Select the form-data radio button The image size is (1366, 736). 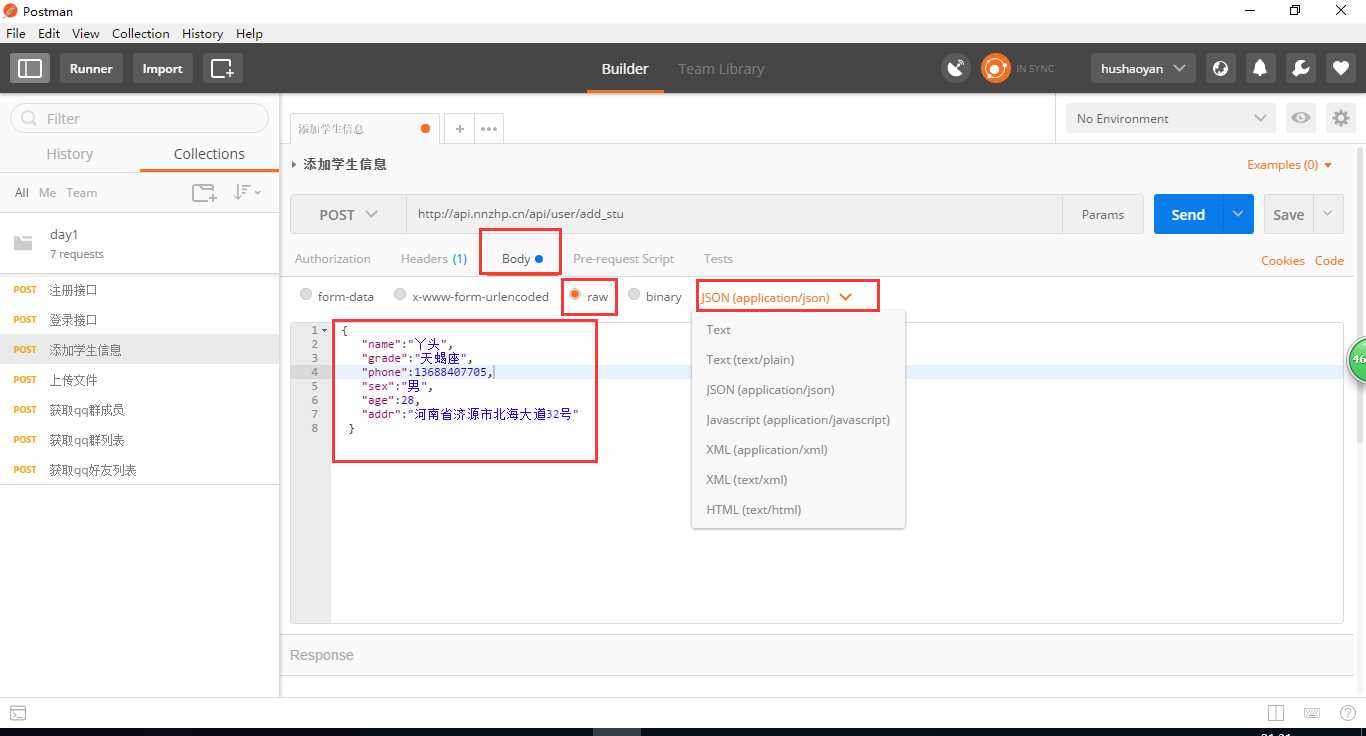[x=306, y=295]
